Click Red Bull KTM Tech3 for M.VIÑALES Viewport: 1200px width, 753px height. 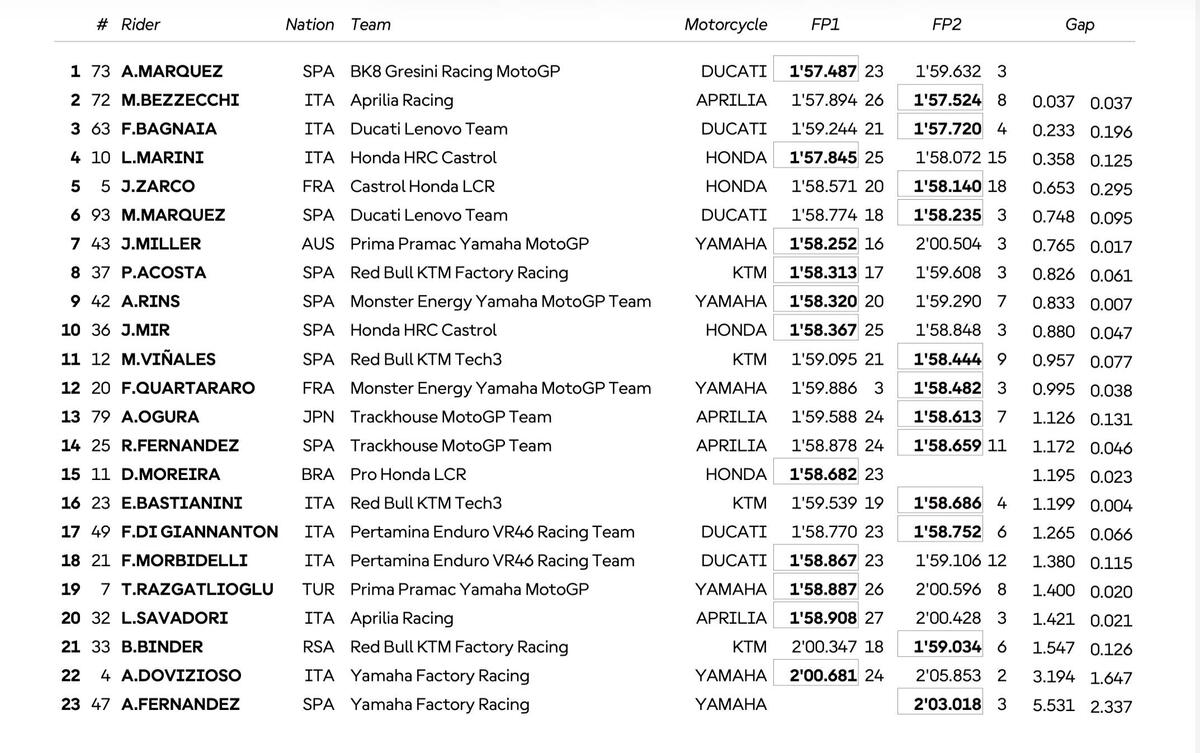426,359
